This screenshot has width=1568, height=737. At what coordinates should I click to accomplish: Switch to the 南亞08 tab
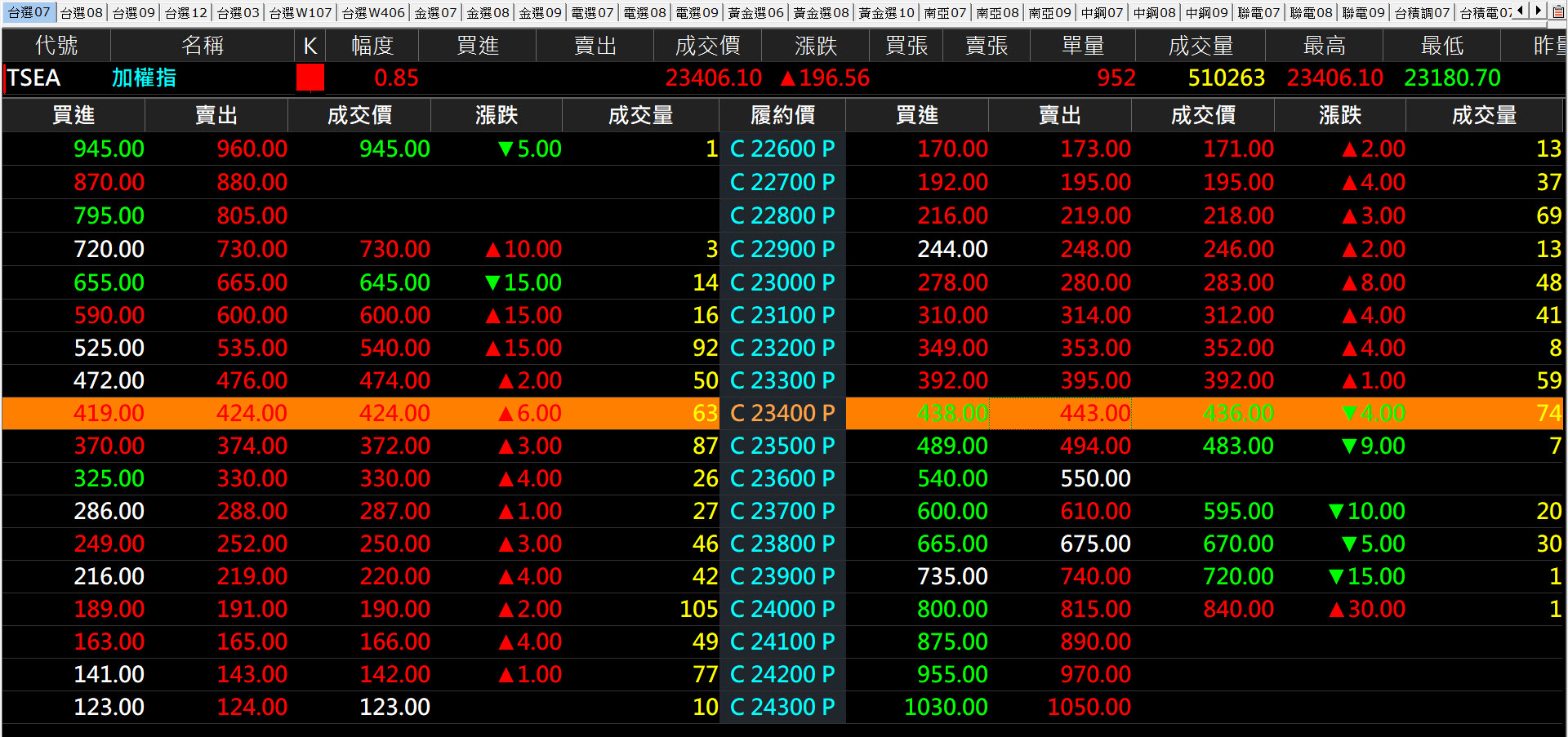(x=997, y=13)
